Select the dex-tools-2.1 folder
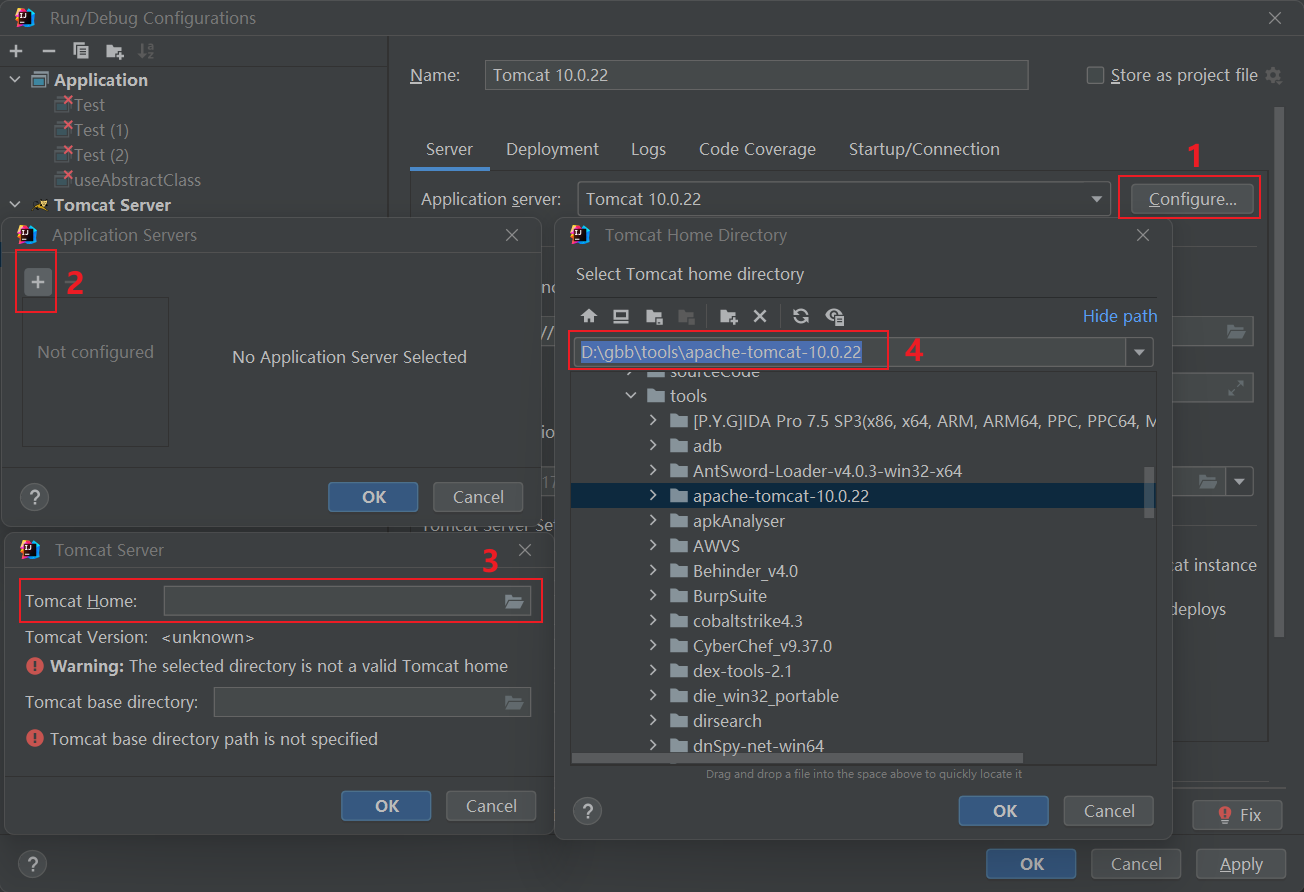The image size is (1304, 892). [742, 671]
